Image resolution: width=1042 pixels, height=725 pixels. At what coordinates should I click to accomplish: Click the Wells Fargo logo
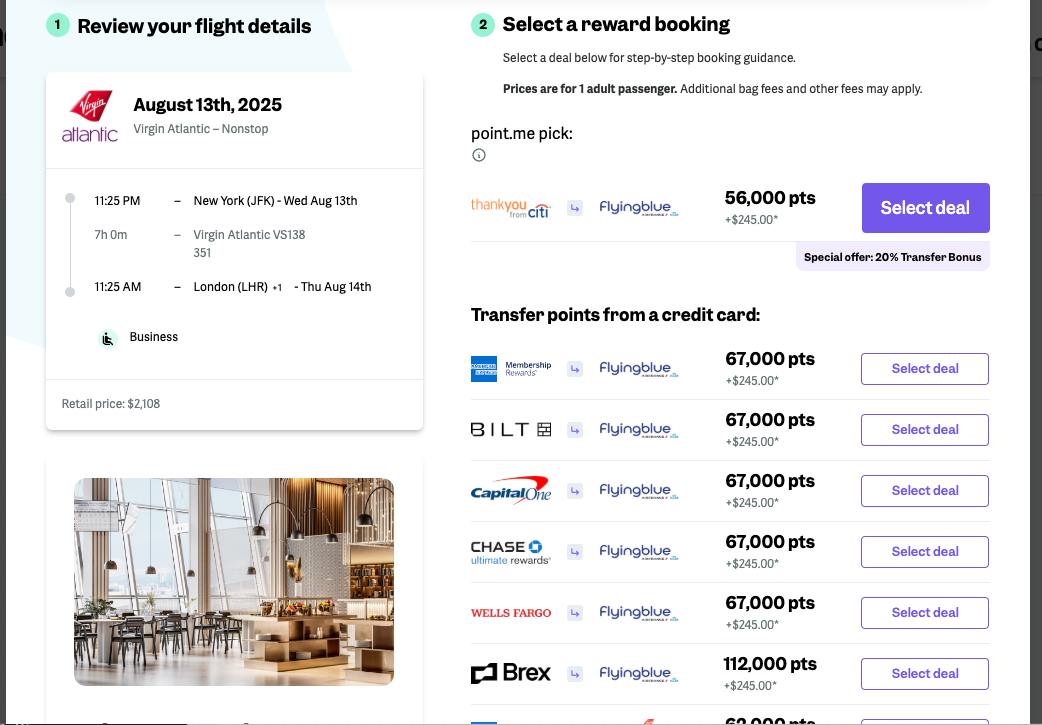[509, 612]
